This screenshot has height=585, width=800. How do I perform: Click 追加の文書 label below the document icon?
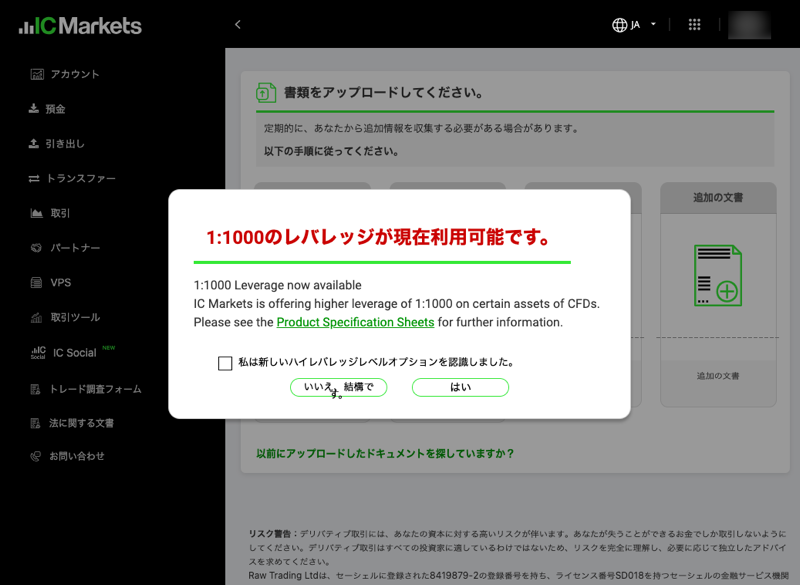point(718,376)
